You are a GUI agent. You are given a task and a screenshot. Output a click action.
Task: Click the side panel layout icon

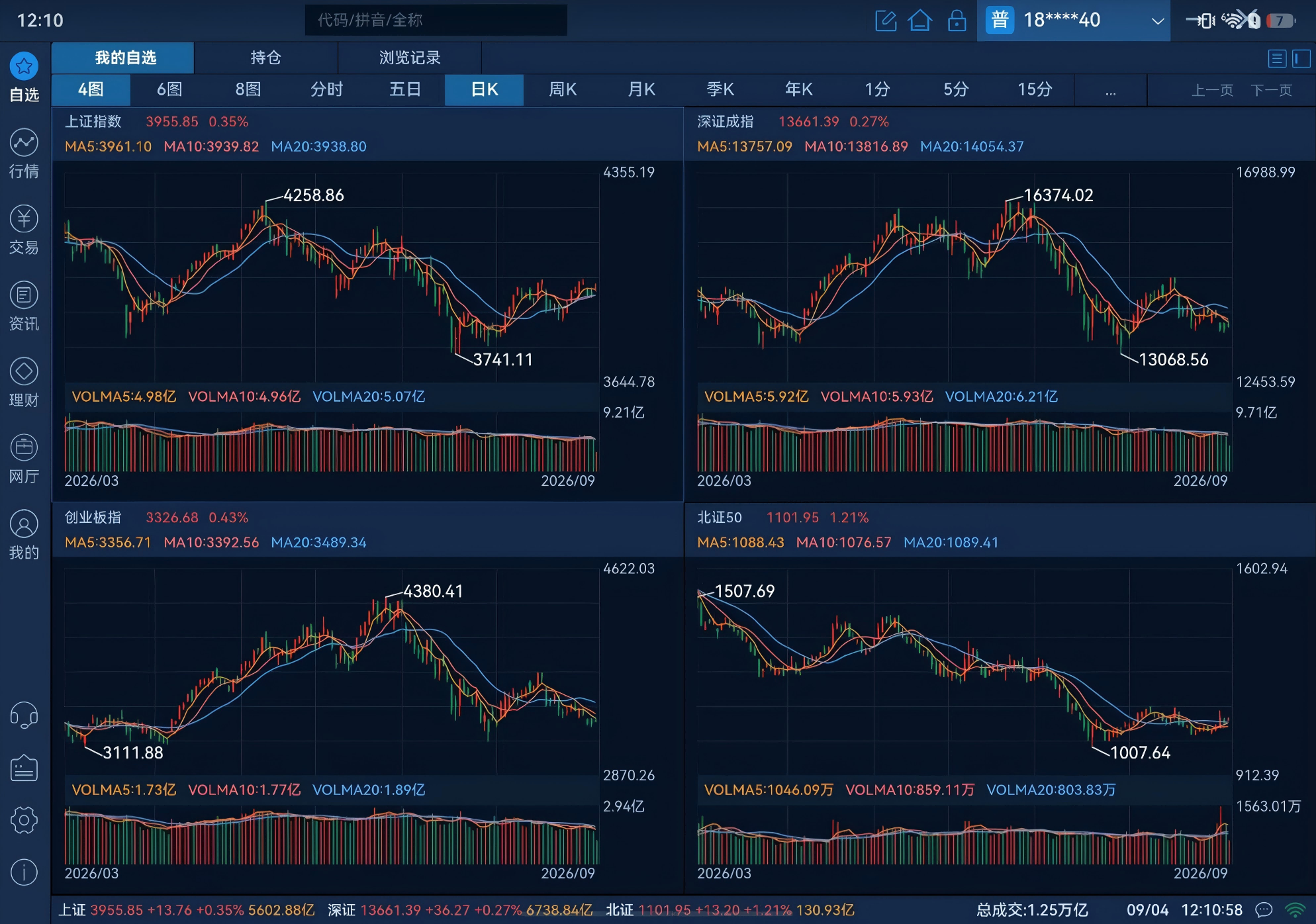pyautogui.click(x=1301, y=58)
